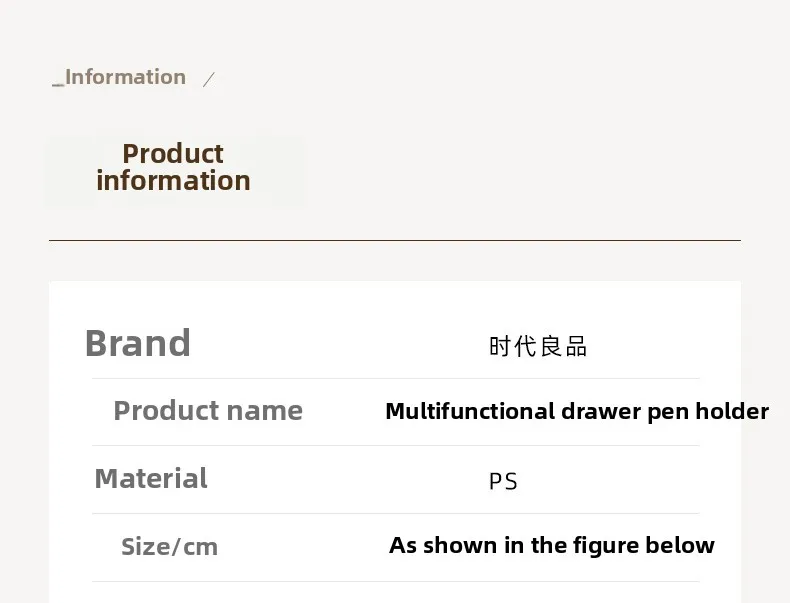790x603 pixels.
Task: Click the divider line below the Brand row
Action: tap(395, 378)
